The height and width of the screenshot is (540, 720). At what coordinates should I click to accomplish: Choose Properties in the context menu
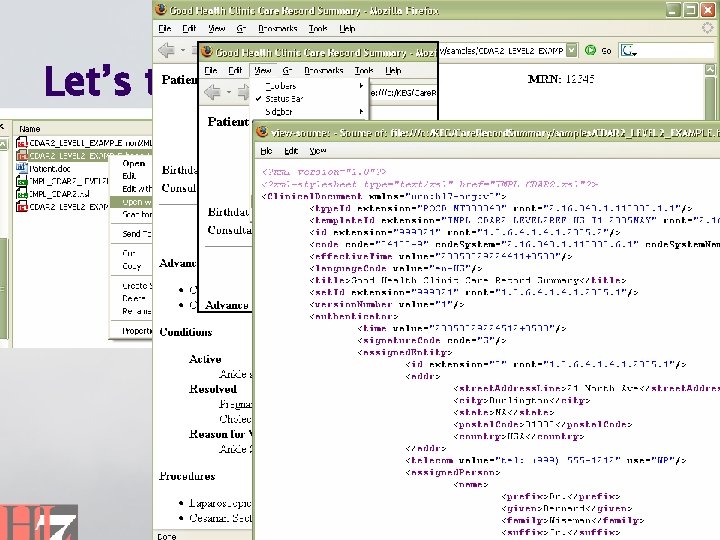[x=137, y=331]
